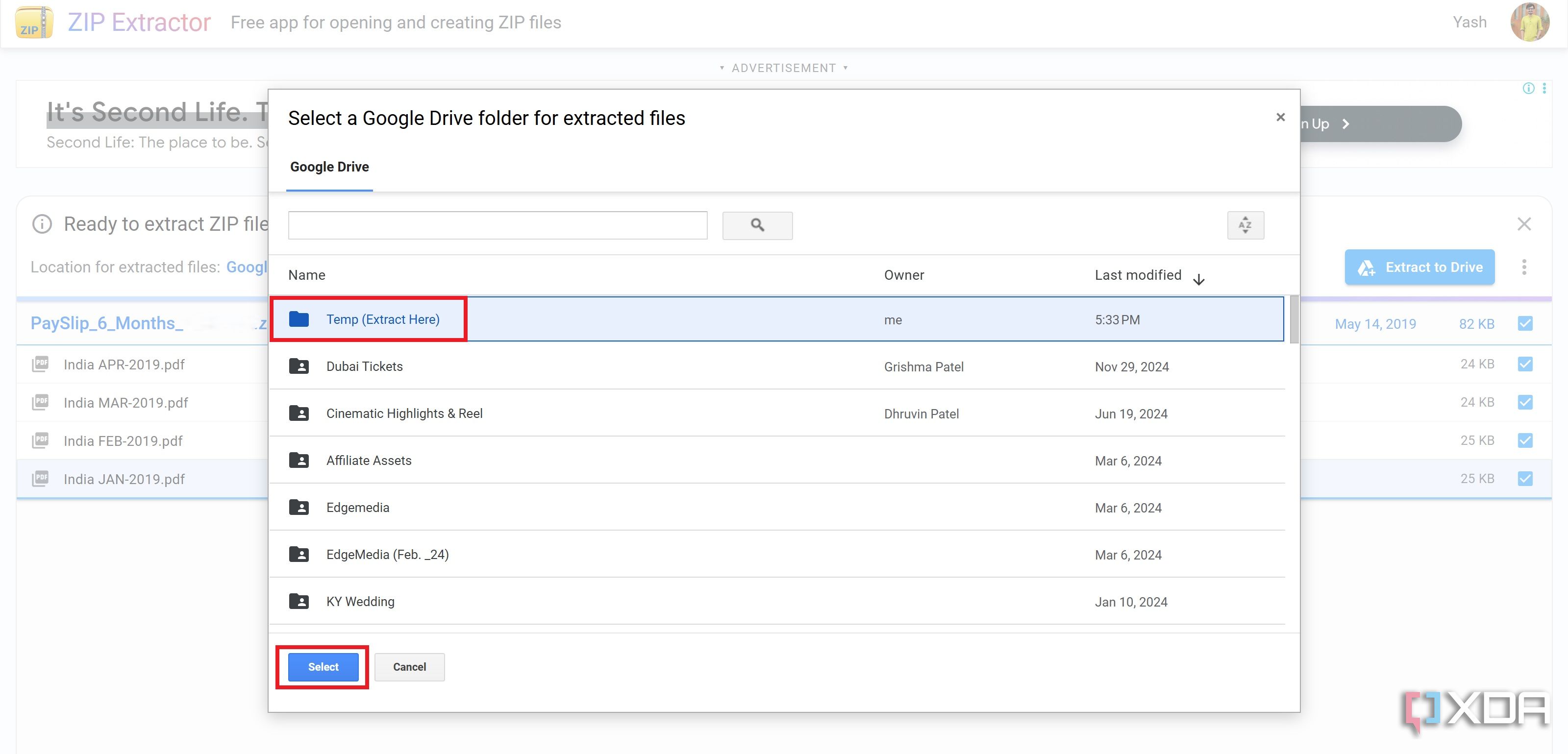Click the folder search input field
The height and width of the screenshot is (754, 1568).
(x=498, y=225)
